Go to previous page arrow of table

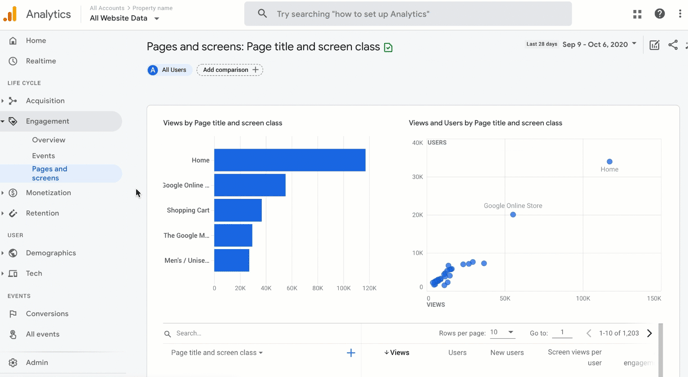tap(589, 333)
